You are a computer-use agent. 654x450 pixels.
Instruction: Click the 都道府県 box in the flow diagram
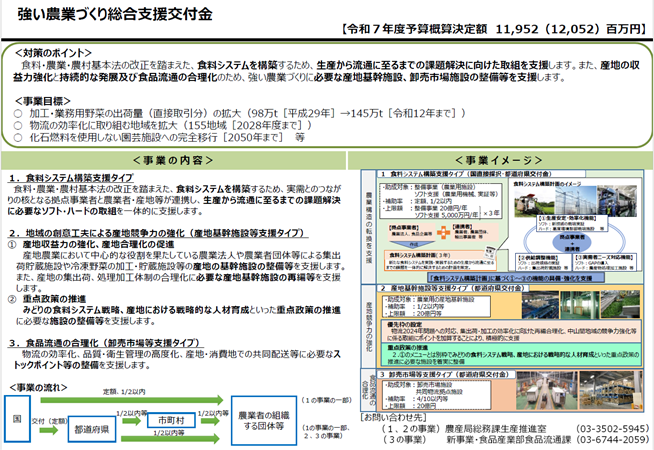(92, 429)
